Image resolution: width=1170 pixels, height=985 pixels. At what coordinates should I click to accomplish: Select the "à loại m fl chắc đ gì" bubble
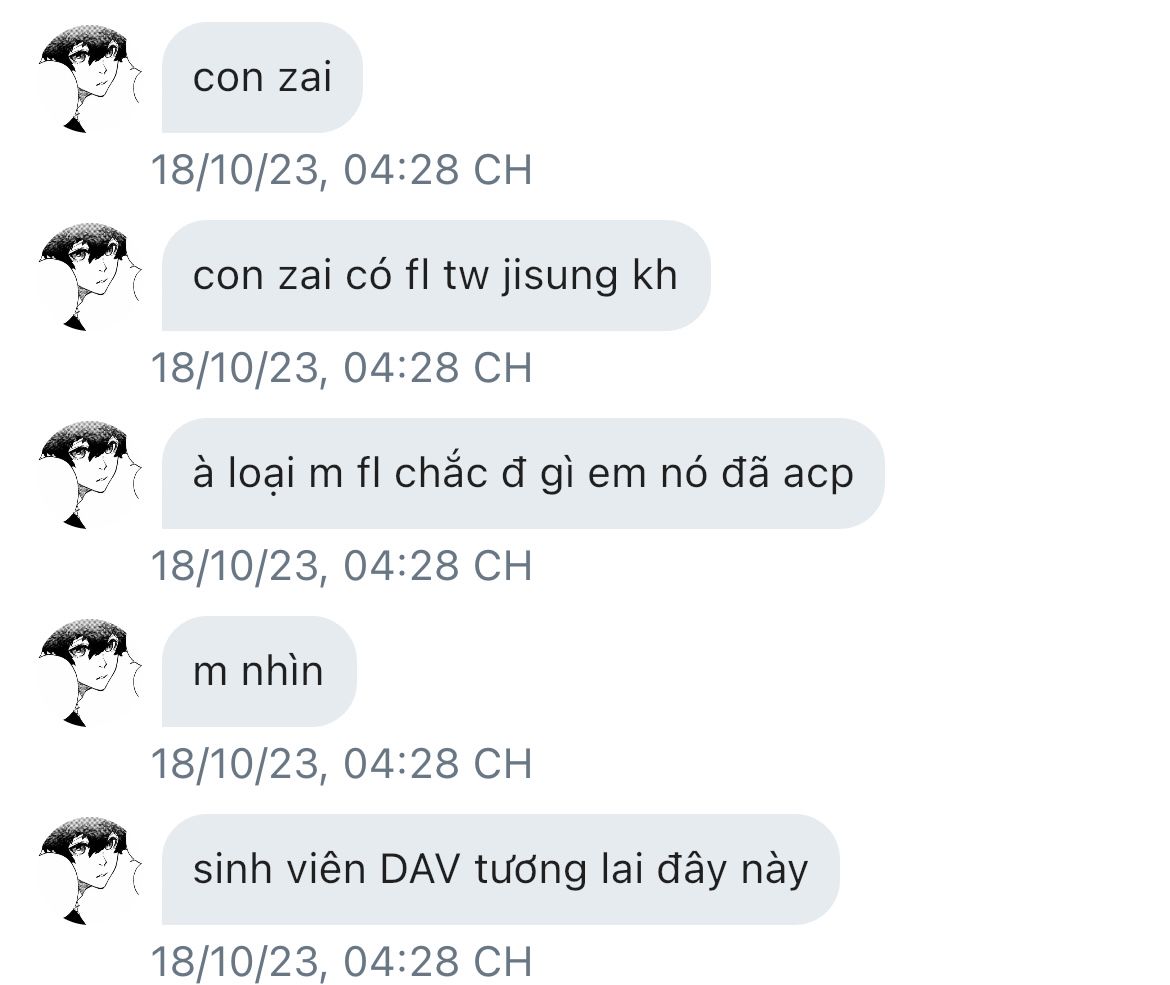click(x=523, y=473)
